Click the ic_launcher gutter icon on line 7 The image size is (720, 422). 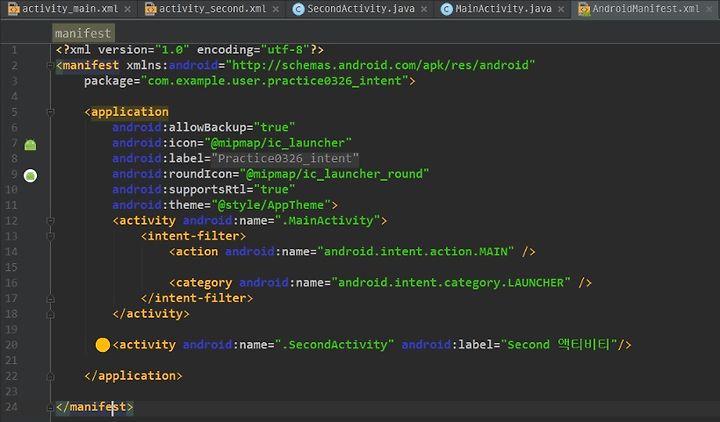click(30, 145)
